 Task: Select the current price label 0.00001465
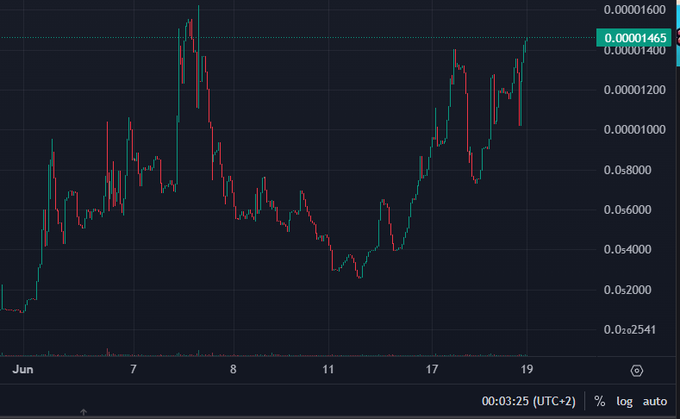click(x=634, y=38)
